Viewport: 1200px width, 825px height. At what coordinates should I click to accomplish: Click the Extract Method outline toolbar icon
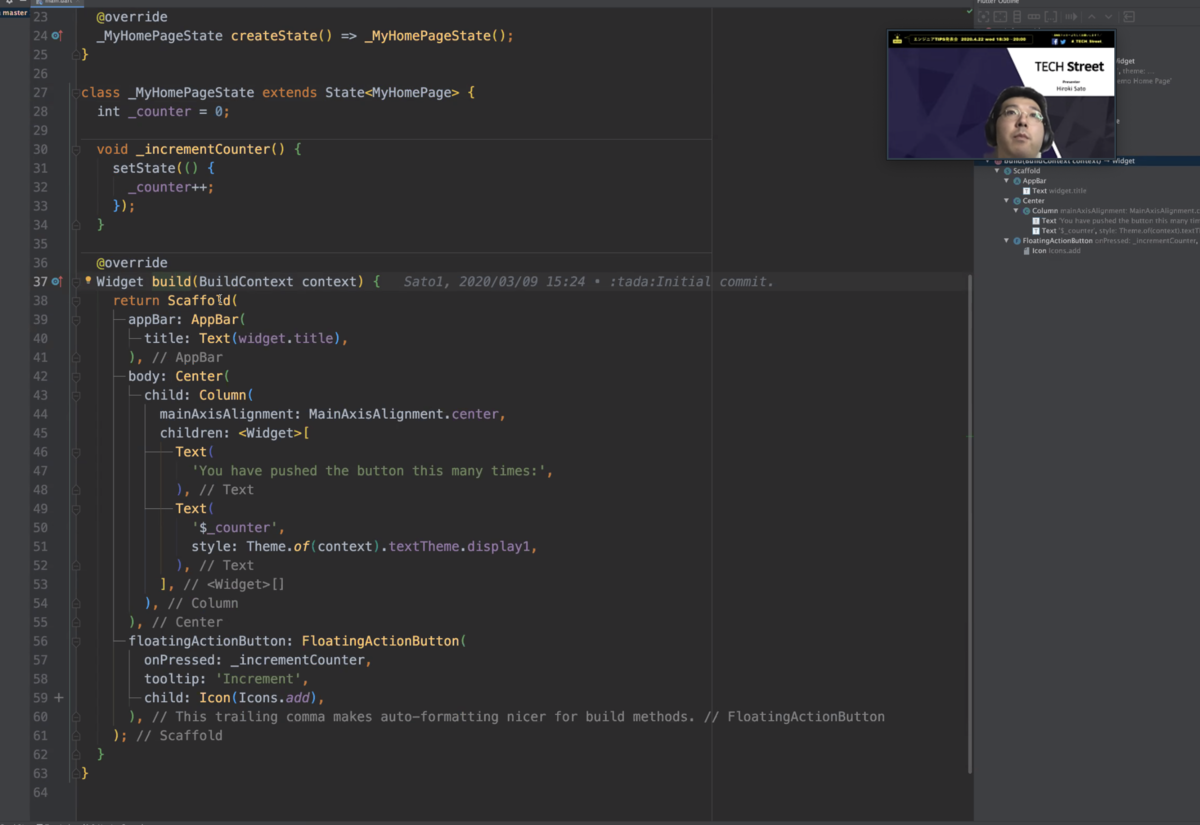coord(1072,16)
